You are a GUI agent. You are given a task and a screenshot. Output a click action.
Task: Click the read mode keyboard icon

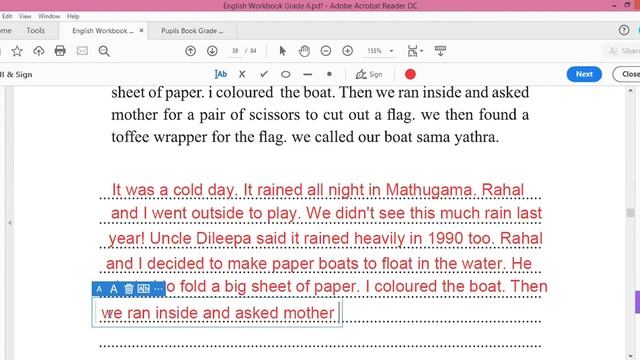(440, 51)
